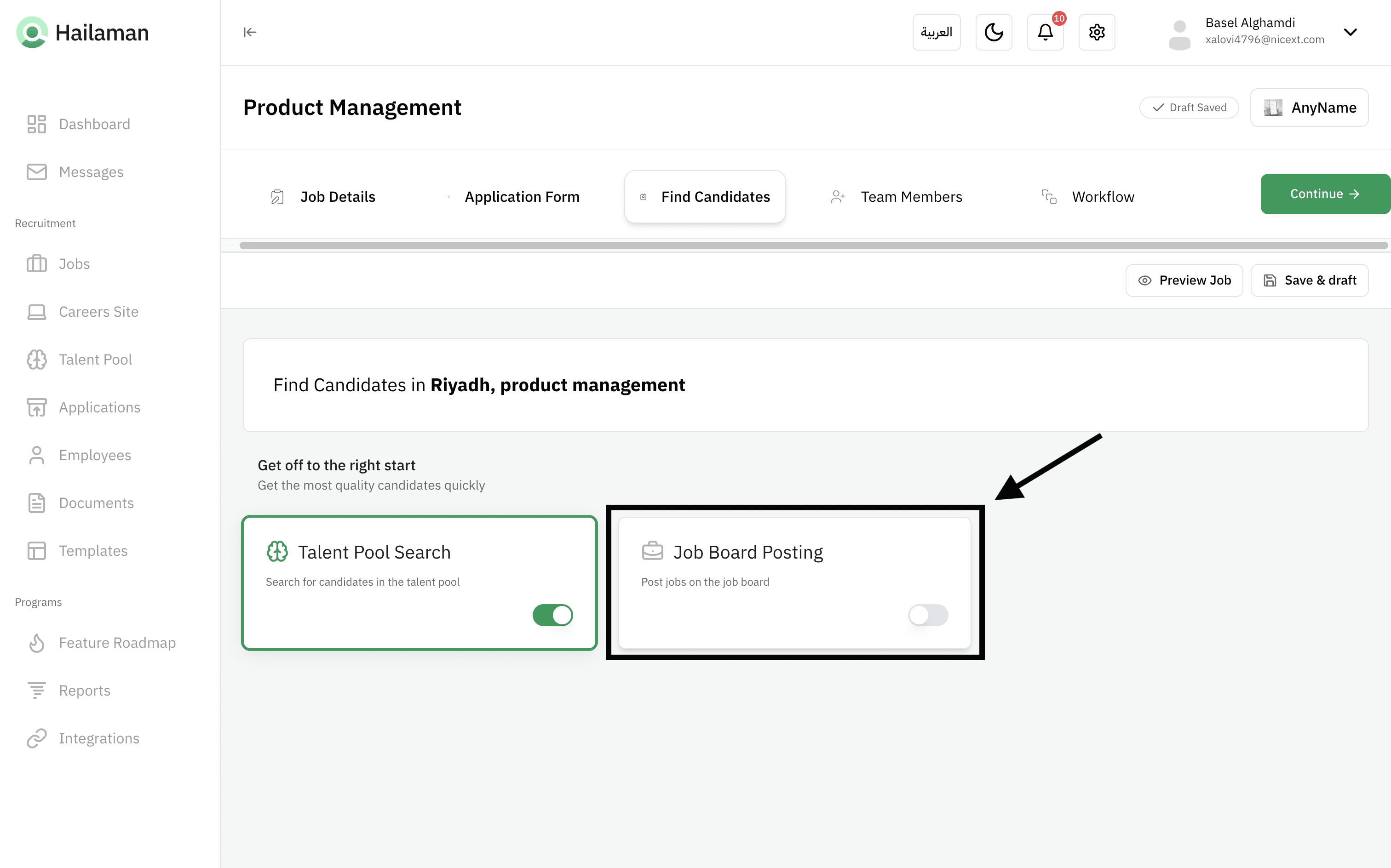Disable Talent Pool Search toggle
The width and height of the screenshot is (1391, 868).
coord(552,615)
